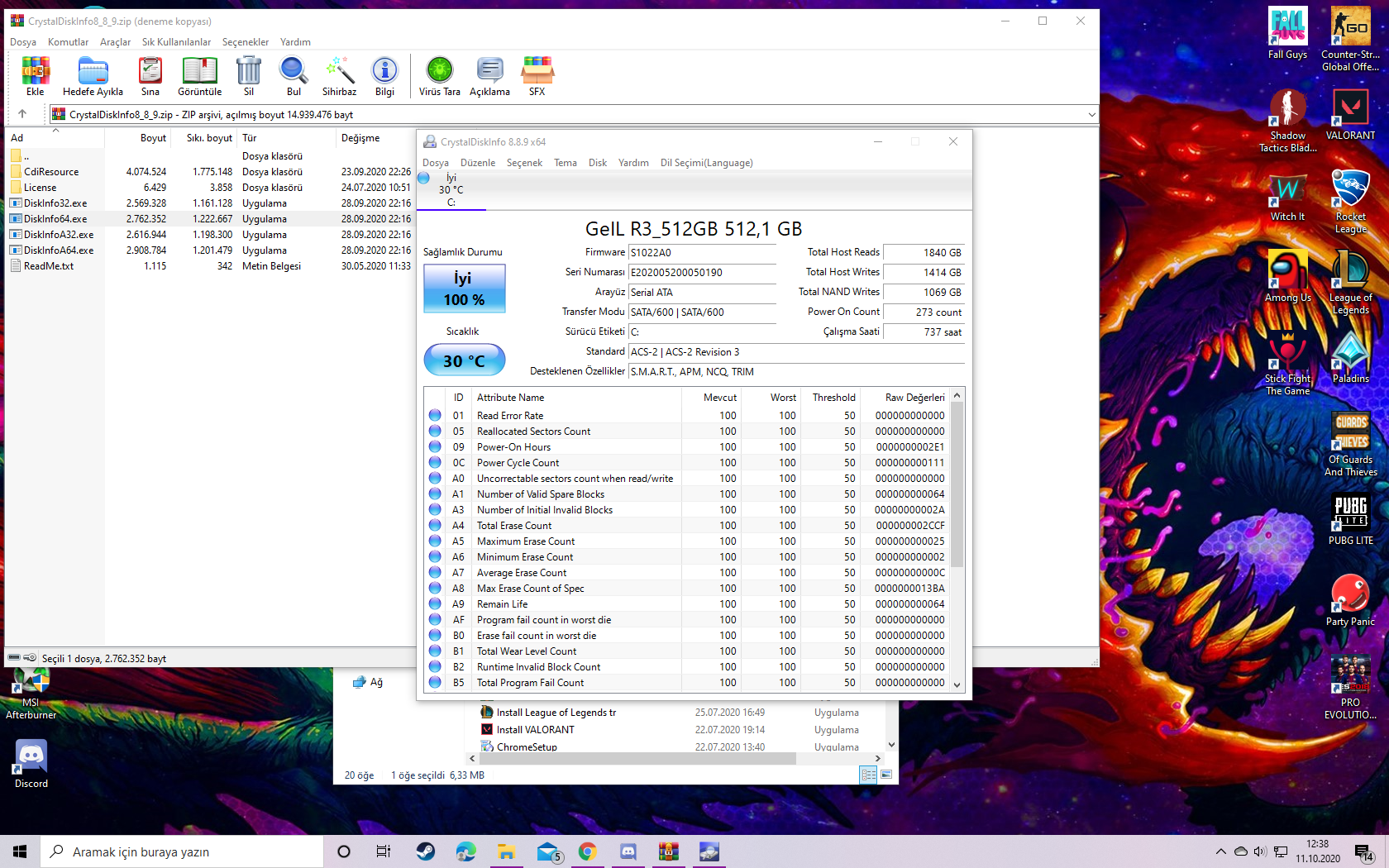Open Dil Seçimi(Language) menu
This screenshot has height=868, width=1389.
click(x=706, y=163)
